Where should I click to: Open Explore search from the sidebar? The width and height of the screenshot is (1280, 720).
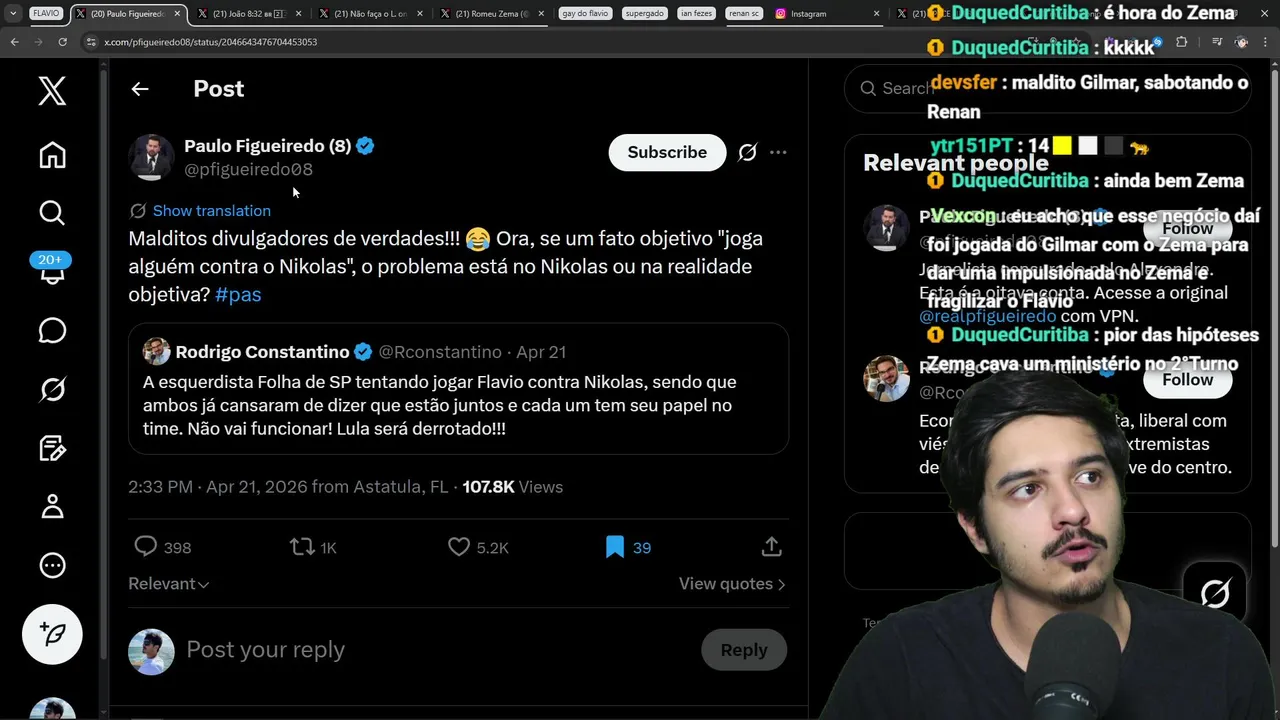(x=52, y=212)
